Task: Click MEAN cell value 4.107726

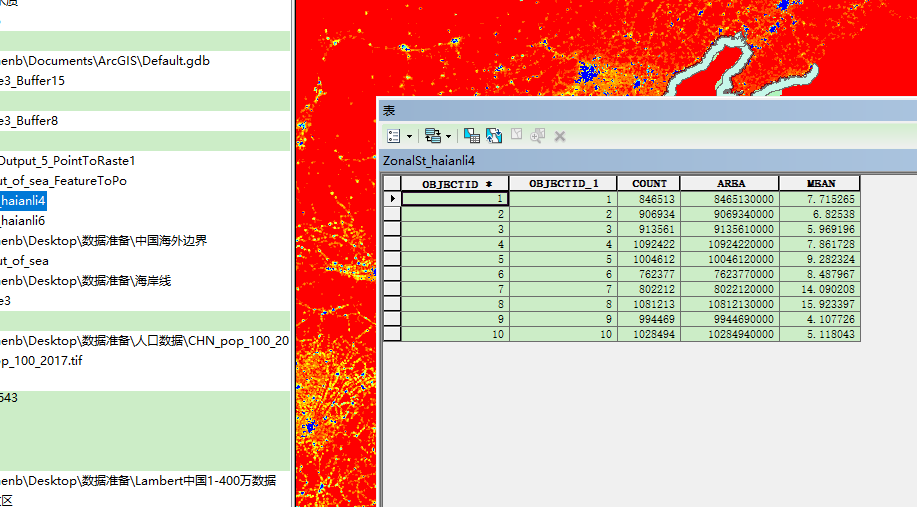Action: [x=820, y=319]
